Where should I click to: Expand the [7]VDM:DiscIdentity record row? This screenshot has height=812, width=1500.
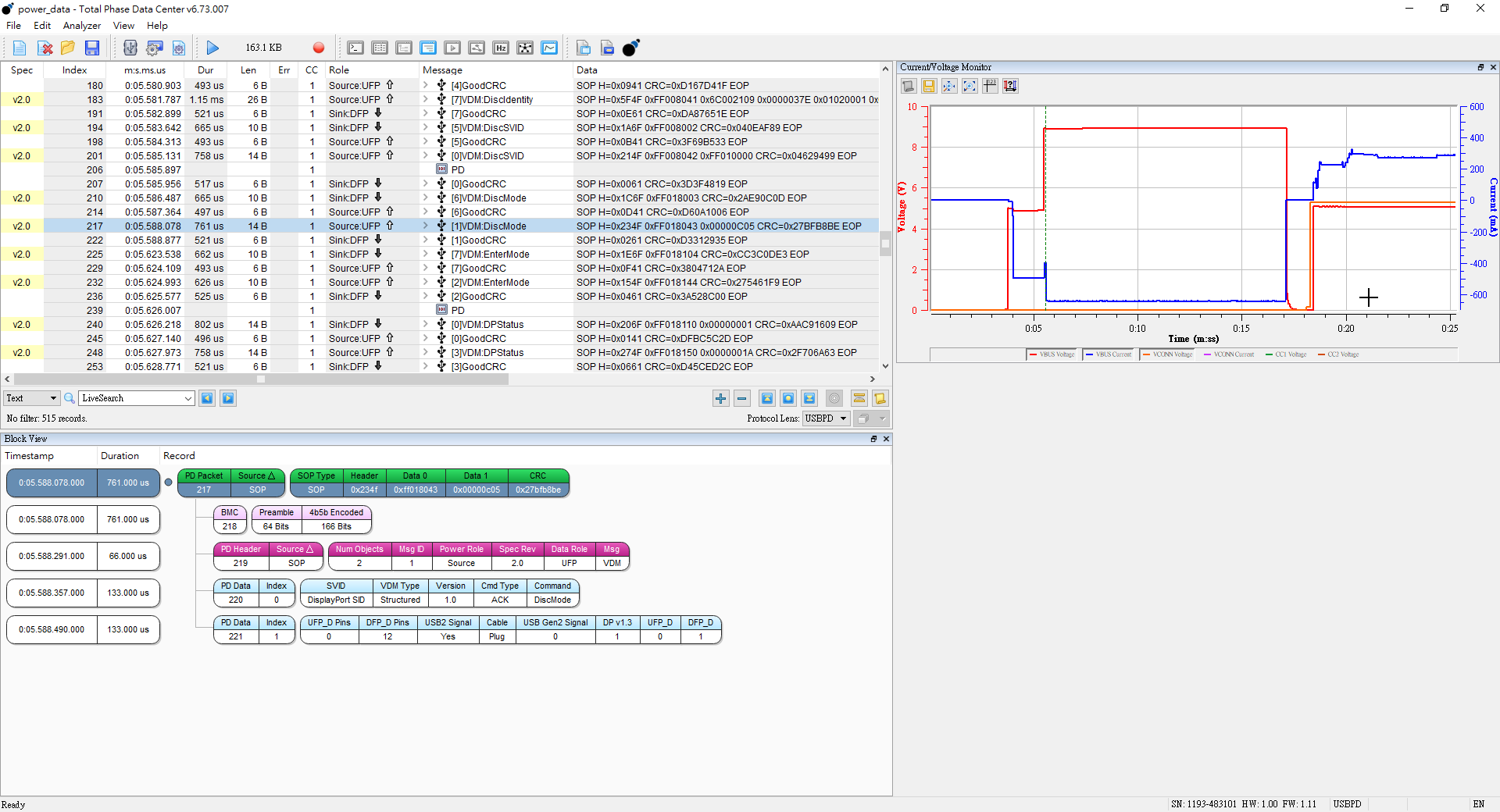[x=426, y=99]
